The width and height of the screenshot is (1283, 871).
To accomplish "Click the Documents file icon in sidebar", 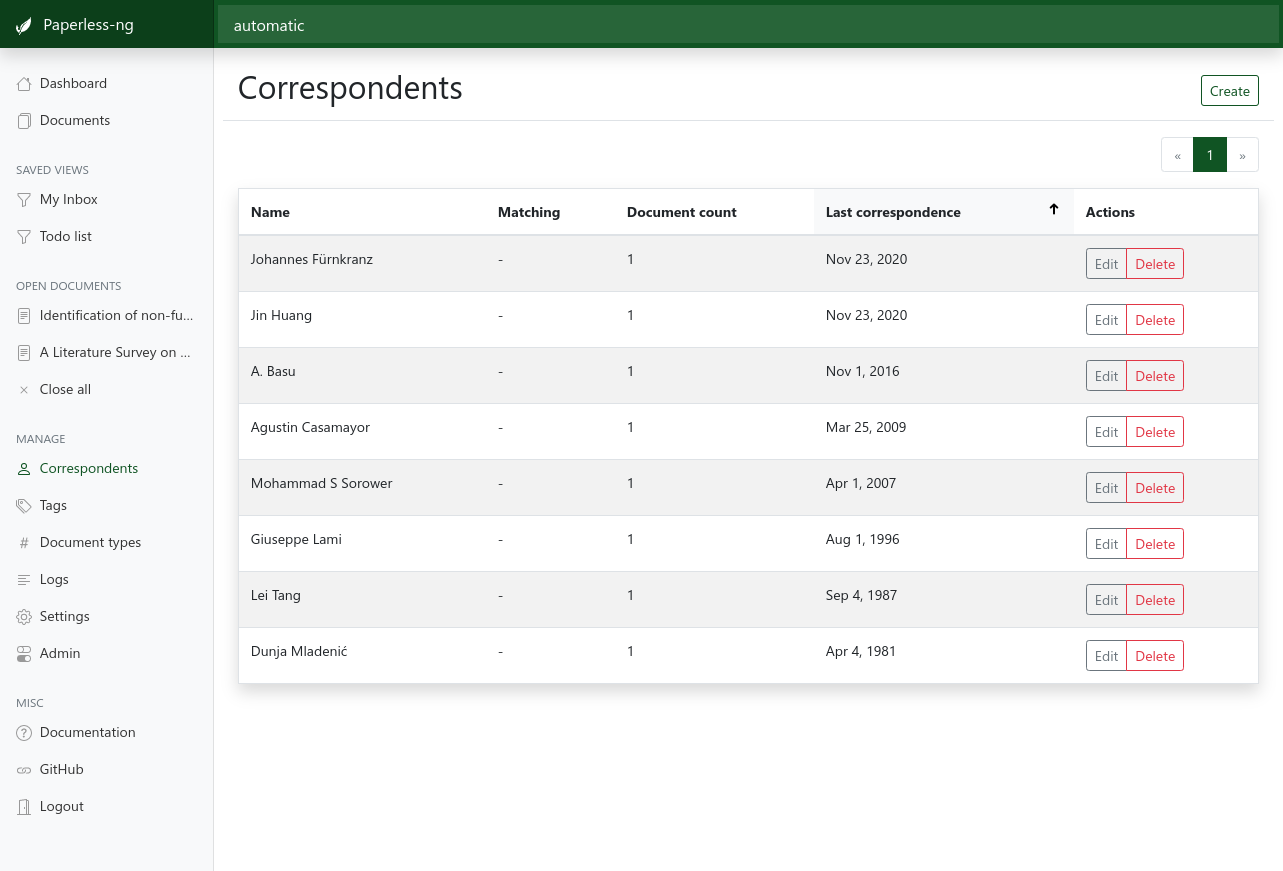I will click(x=24, y=121).
